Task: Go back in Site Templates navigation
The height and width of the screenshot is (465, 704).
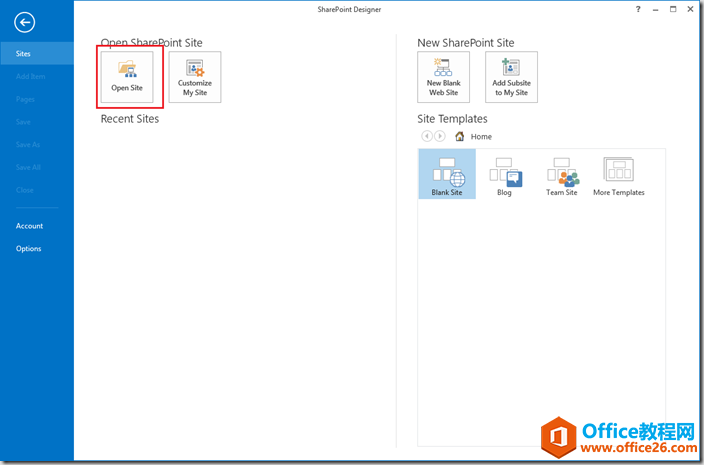Action: pos(427,136)
